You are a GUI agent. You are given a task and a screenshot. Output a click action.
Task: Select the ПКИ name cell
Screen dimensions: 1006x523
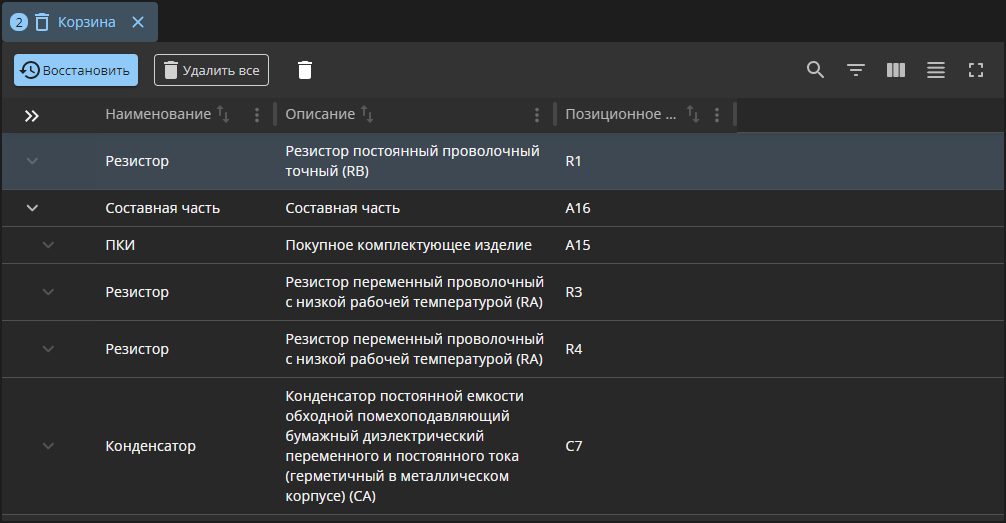click(120, 245)
